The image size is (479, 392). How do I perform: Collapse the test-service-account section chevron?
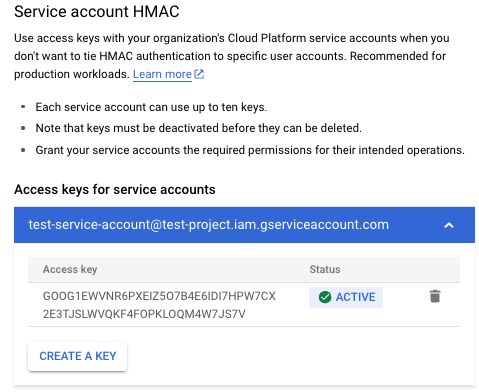pyautogui.click(x=449, y=225)
